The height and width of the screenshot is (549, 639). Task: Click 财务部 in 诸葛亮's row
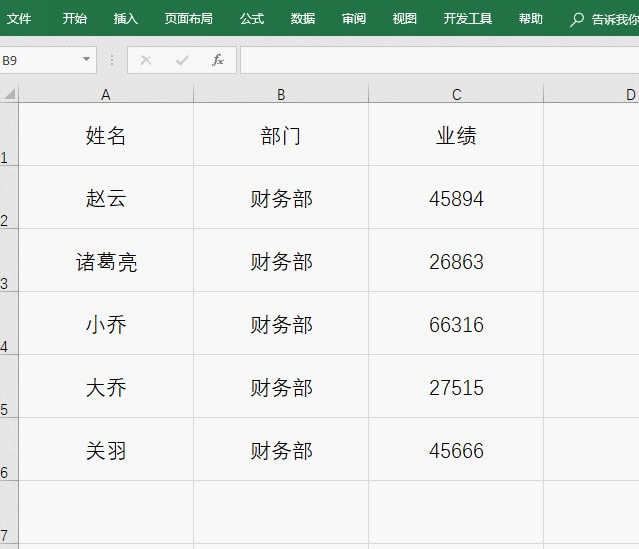pyautogui.click(x=281, y=260)
